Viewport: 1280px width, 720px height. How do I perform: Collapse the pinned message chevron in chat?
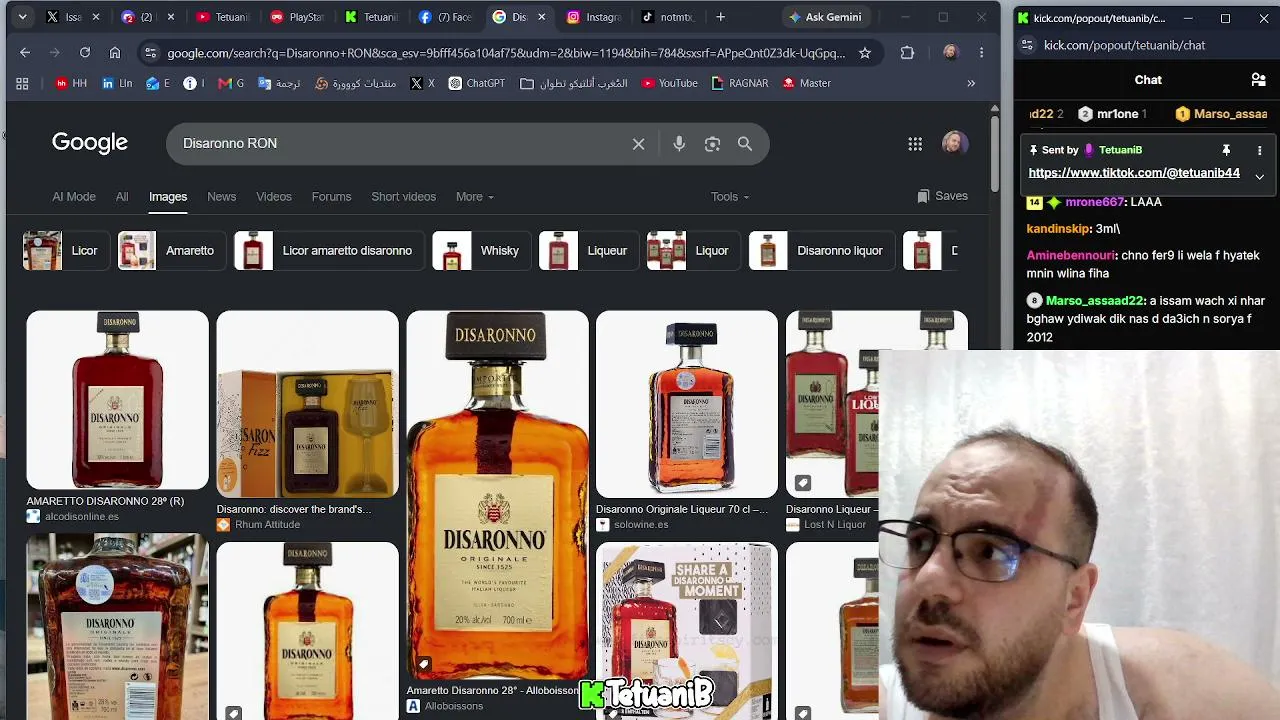tap(1259, 177)
